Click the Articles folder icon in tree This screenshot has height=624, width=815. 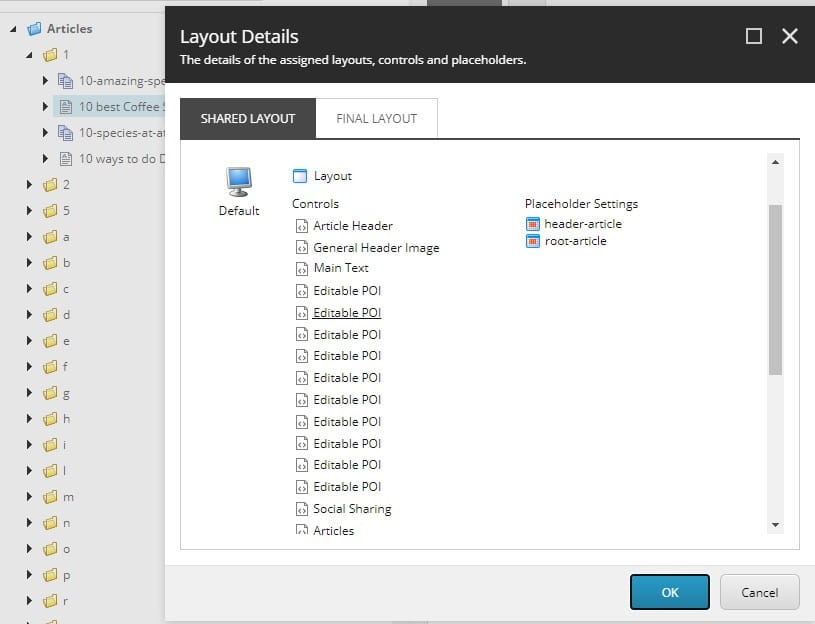(x=34, y=29)
